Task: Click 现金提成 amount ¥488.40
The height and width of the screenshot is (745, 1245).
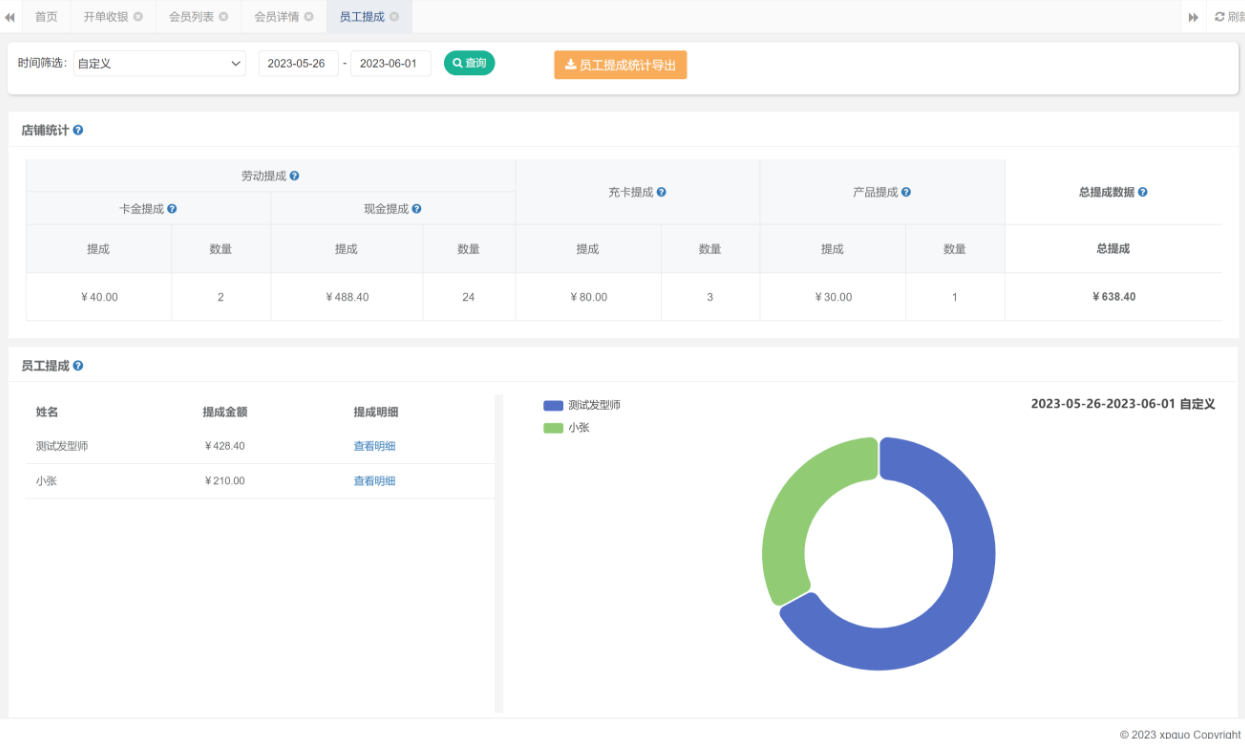Action: click(347, 297)
